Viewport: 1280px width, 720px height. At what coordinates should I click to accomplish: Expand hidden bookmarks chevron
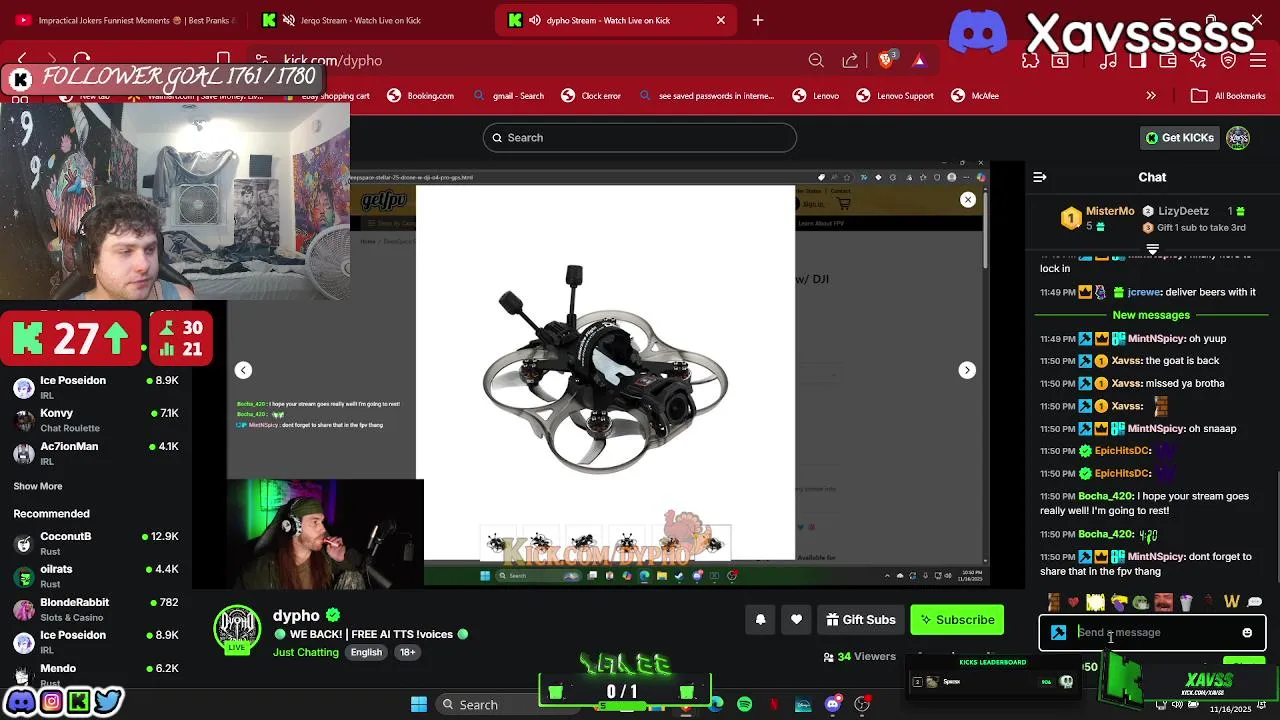(x=1151, y=96)
